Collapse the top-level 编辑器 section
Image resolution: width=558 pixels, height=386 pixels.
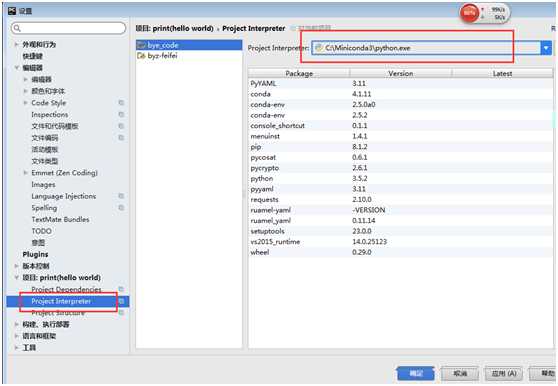(16, 67)
